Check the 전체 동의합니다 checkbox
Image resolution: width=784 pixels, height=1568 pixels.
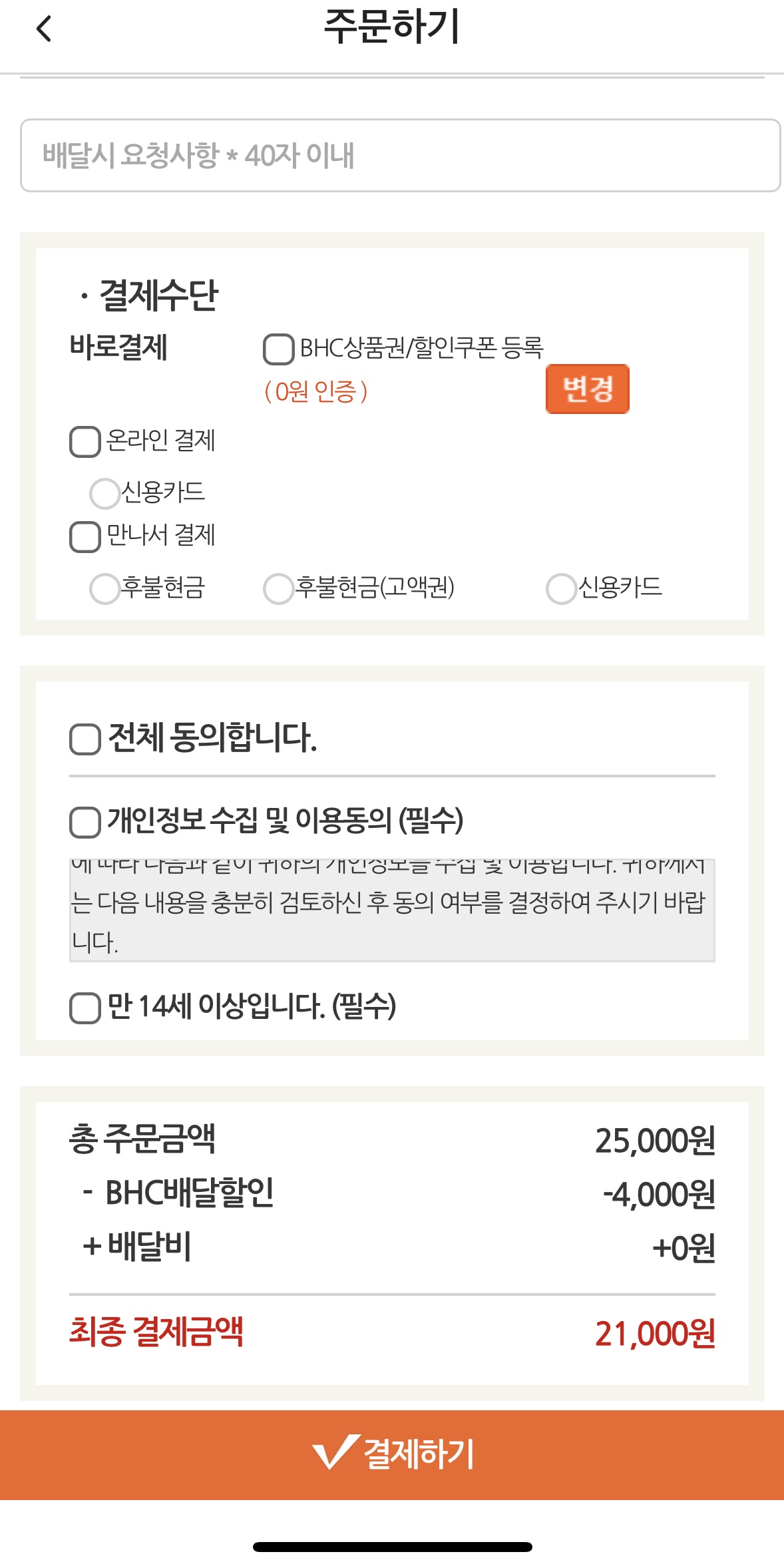85,739
